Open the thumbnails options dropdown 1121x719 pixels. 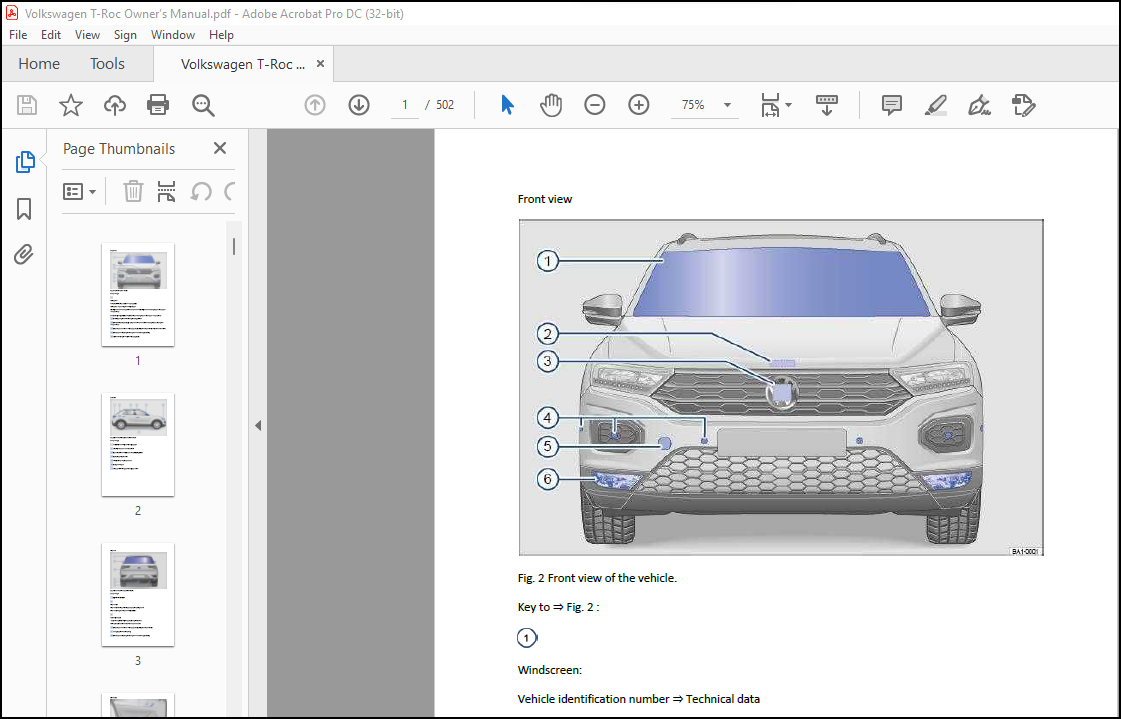[79, 192]
